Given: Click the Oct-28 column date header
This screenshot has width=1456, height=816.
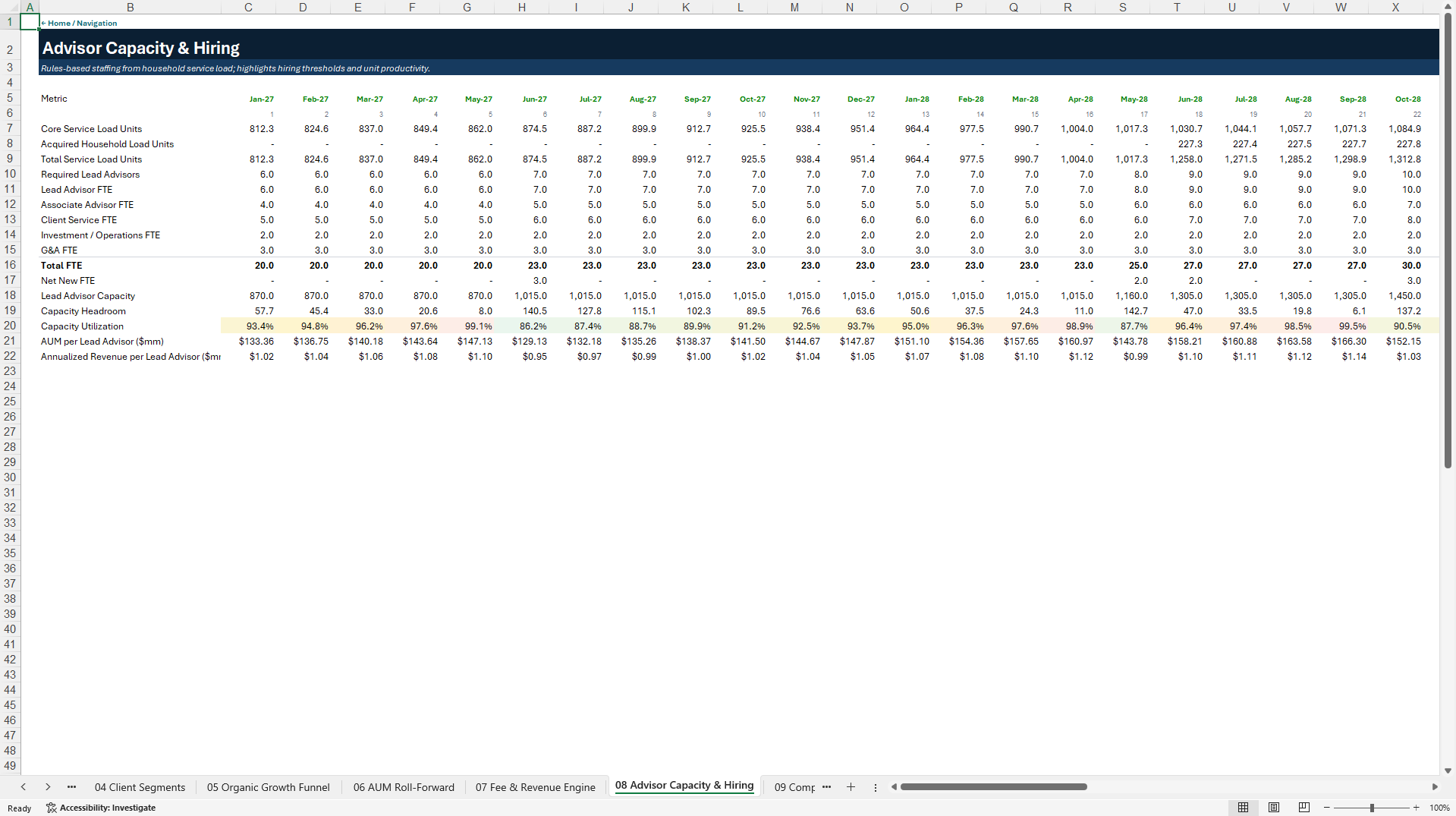Looking at the screenshot, I should 1407,99.
